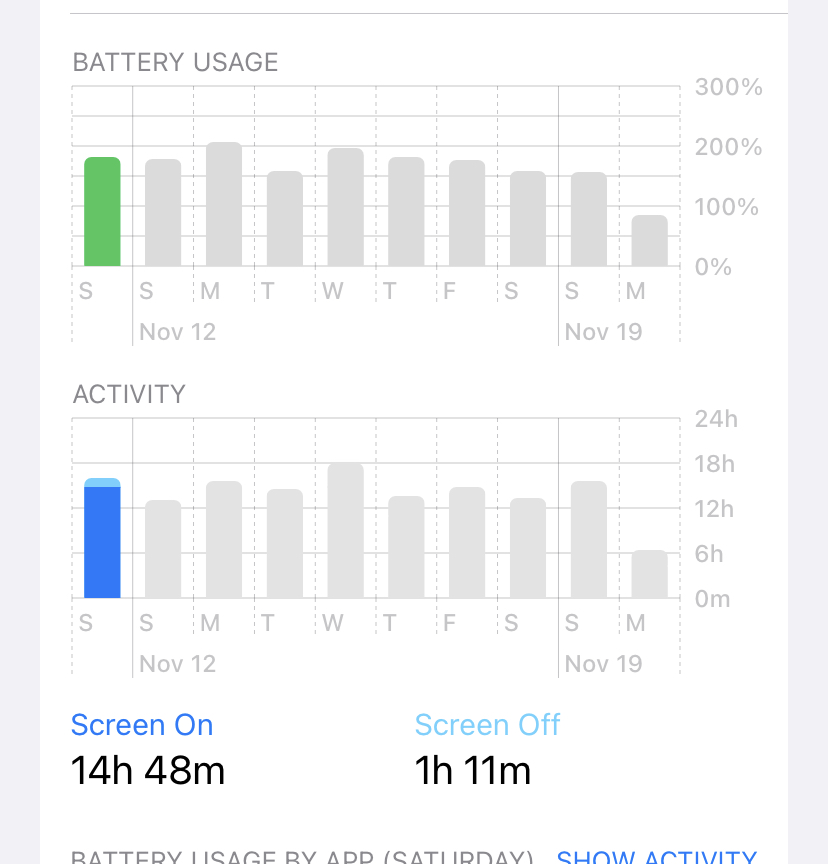The width and height of the screenshot is (828, 864).
Task: Tap Wednesday bar in Activity chart
Action: (x=345, y=531)
